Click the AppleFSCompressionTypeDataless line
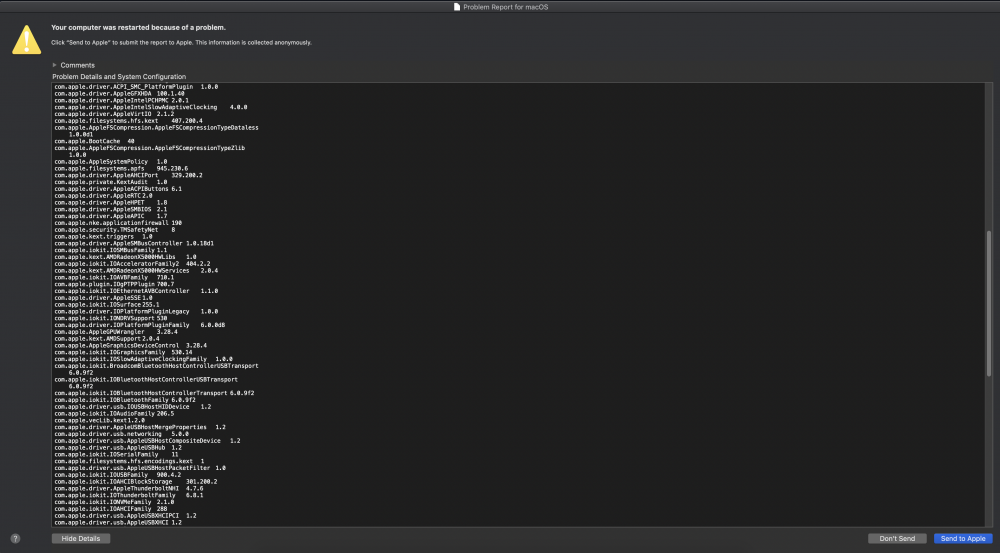Viewport: 1000px width, 553px height. 156,128
